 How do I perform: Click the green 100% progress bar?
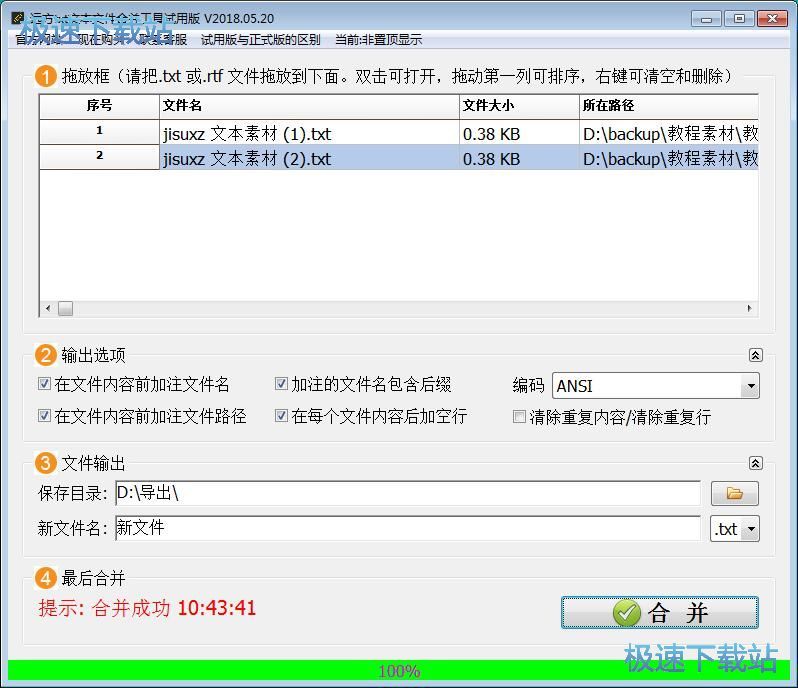[399, 670]
